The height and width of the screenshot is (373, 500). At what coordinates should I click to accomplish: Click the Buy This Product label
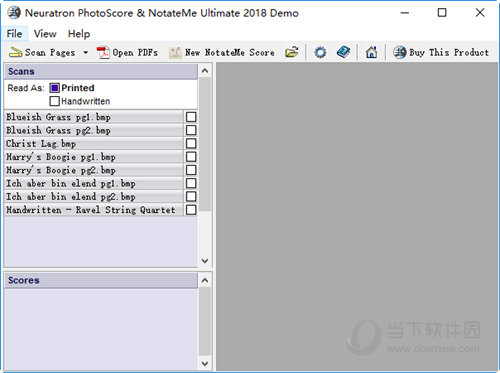[449, 53]
